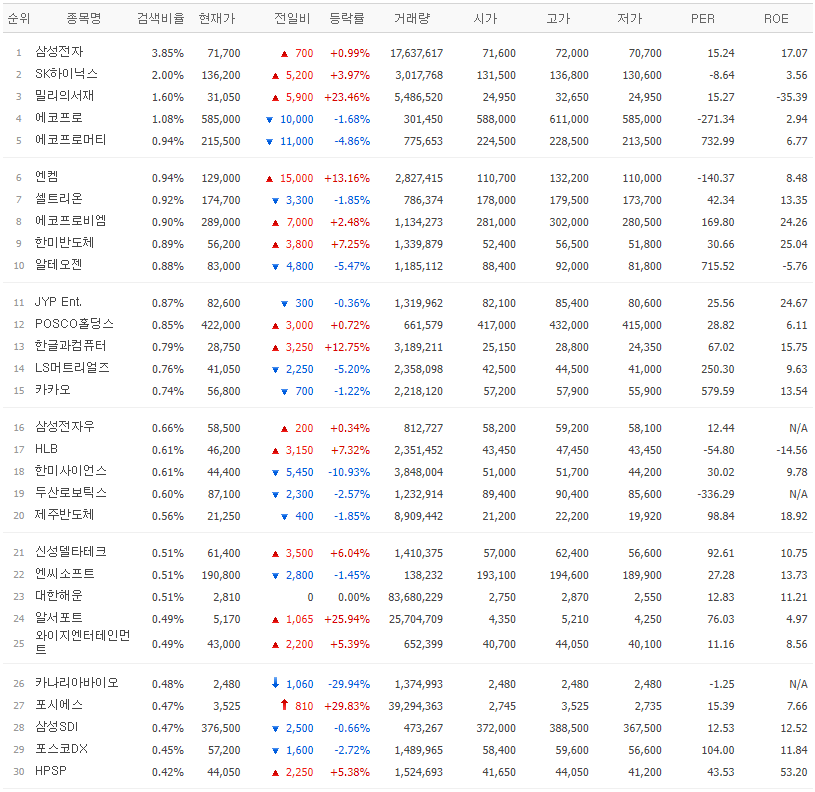Click 삼성전자 search ratio 3.85%
Image resolution: width=815 pixels, height=792 pixels.
167,53
